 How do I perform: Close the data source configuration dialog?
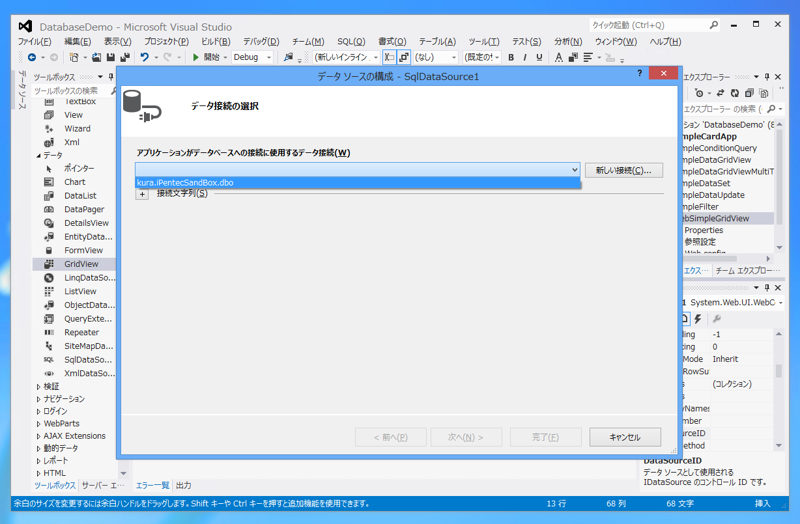tap(663, 73)
